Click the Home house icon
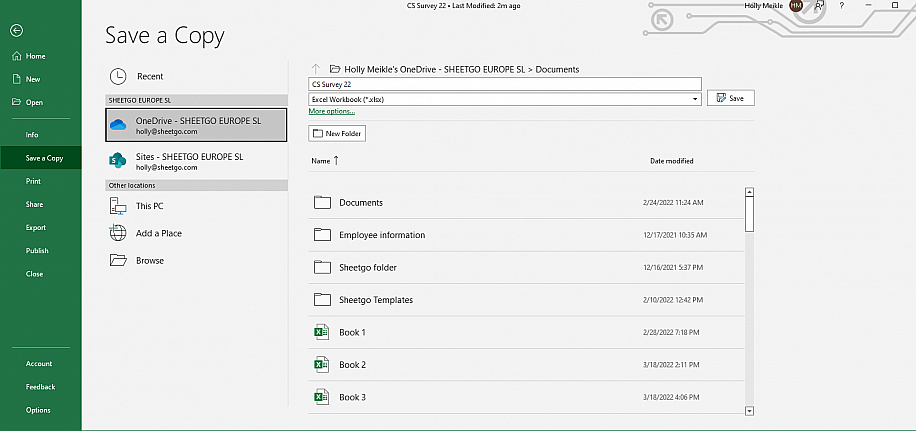 16,56
